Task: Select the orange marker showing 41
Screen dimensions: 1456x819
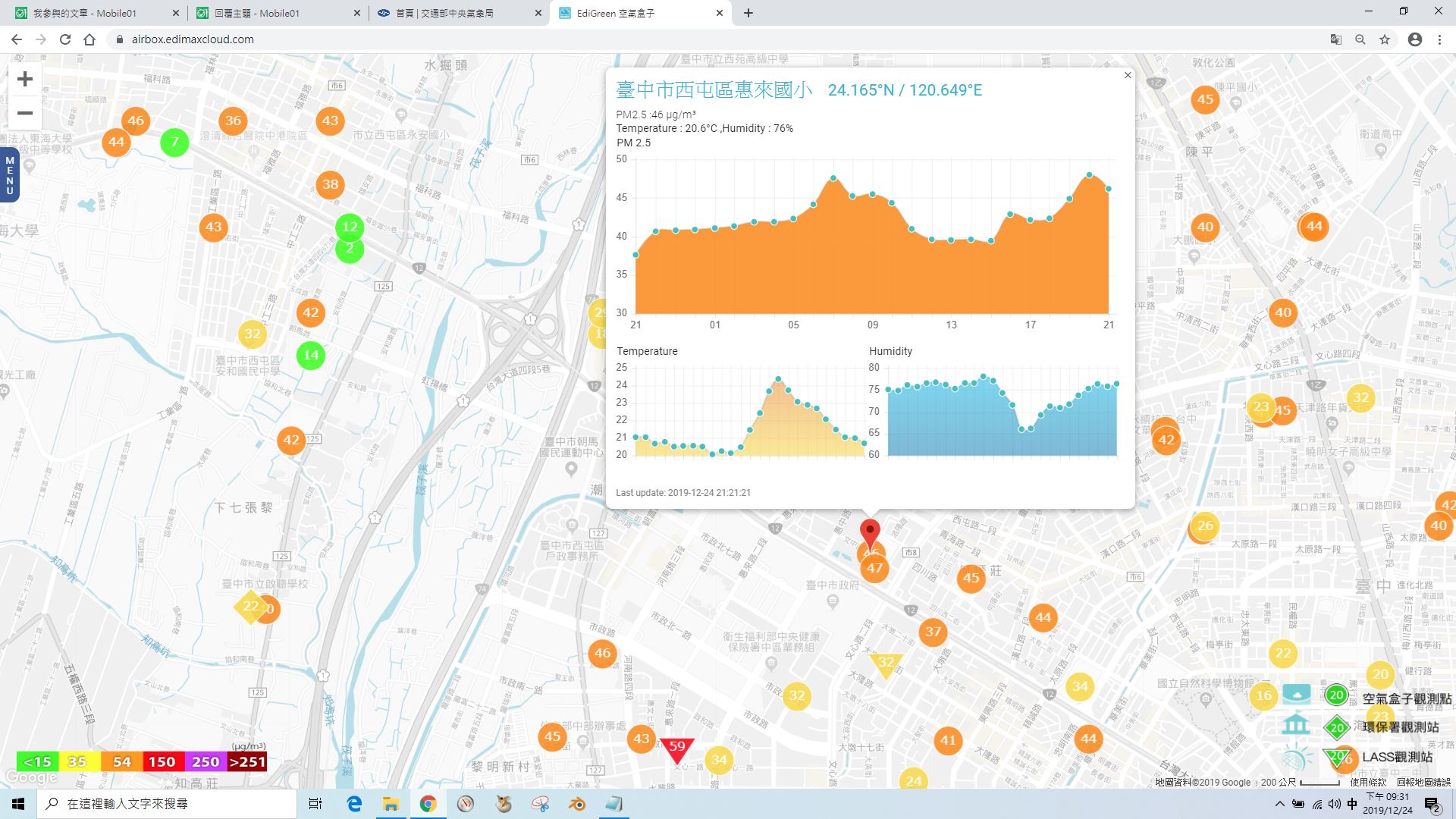Action: click(x=948, y=740)
